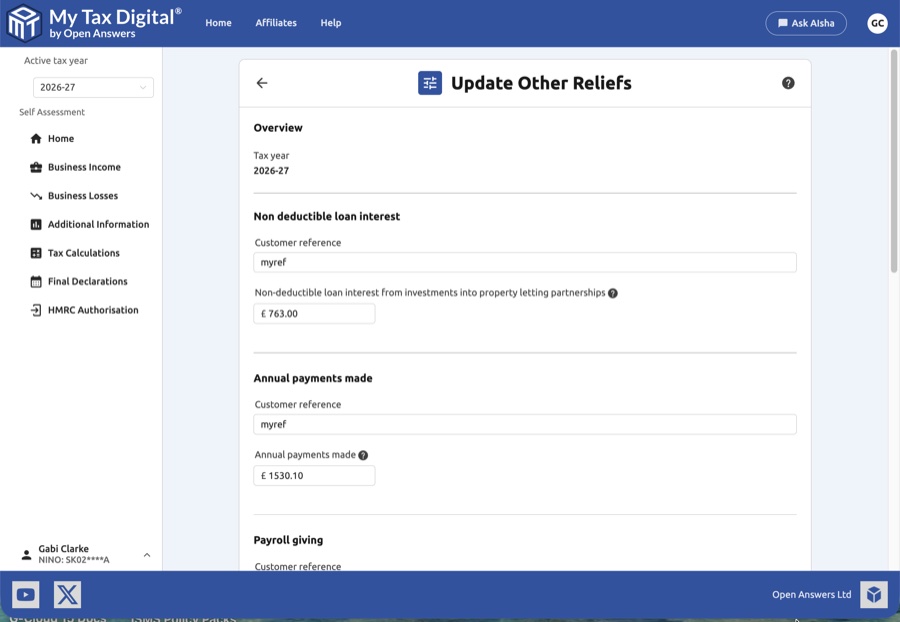The height and width of the screenshot is (622, 900).
Task: Select the HMRC Authorisation sidebar icon
Action: point(35,309)
